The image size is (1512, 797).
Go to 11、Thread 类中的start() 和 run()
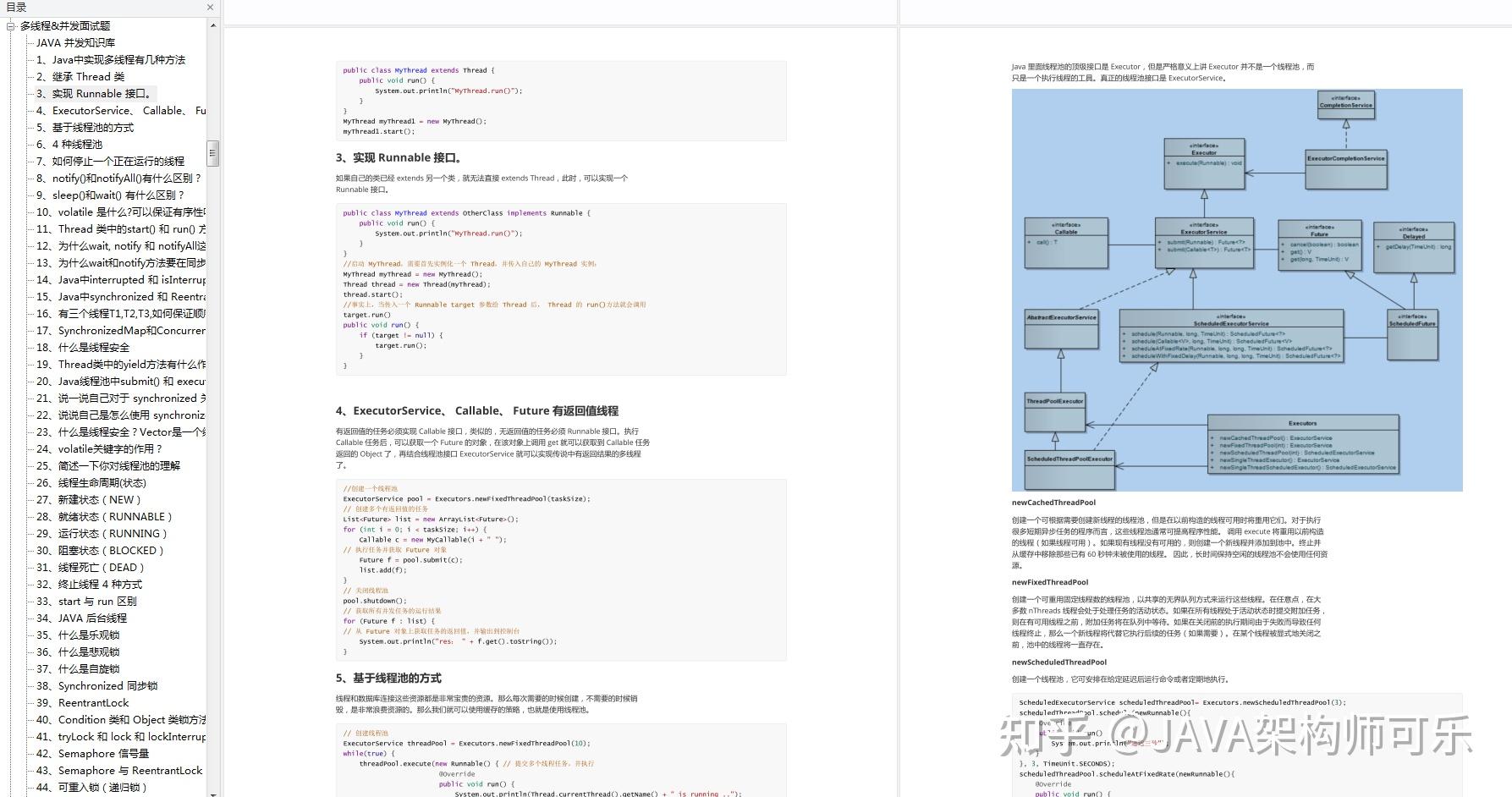(120, 229)
